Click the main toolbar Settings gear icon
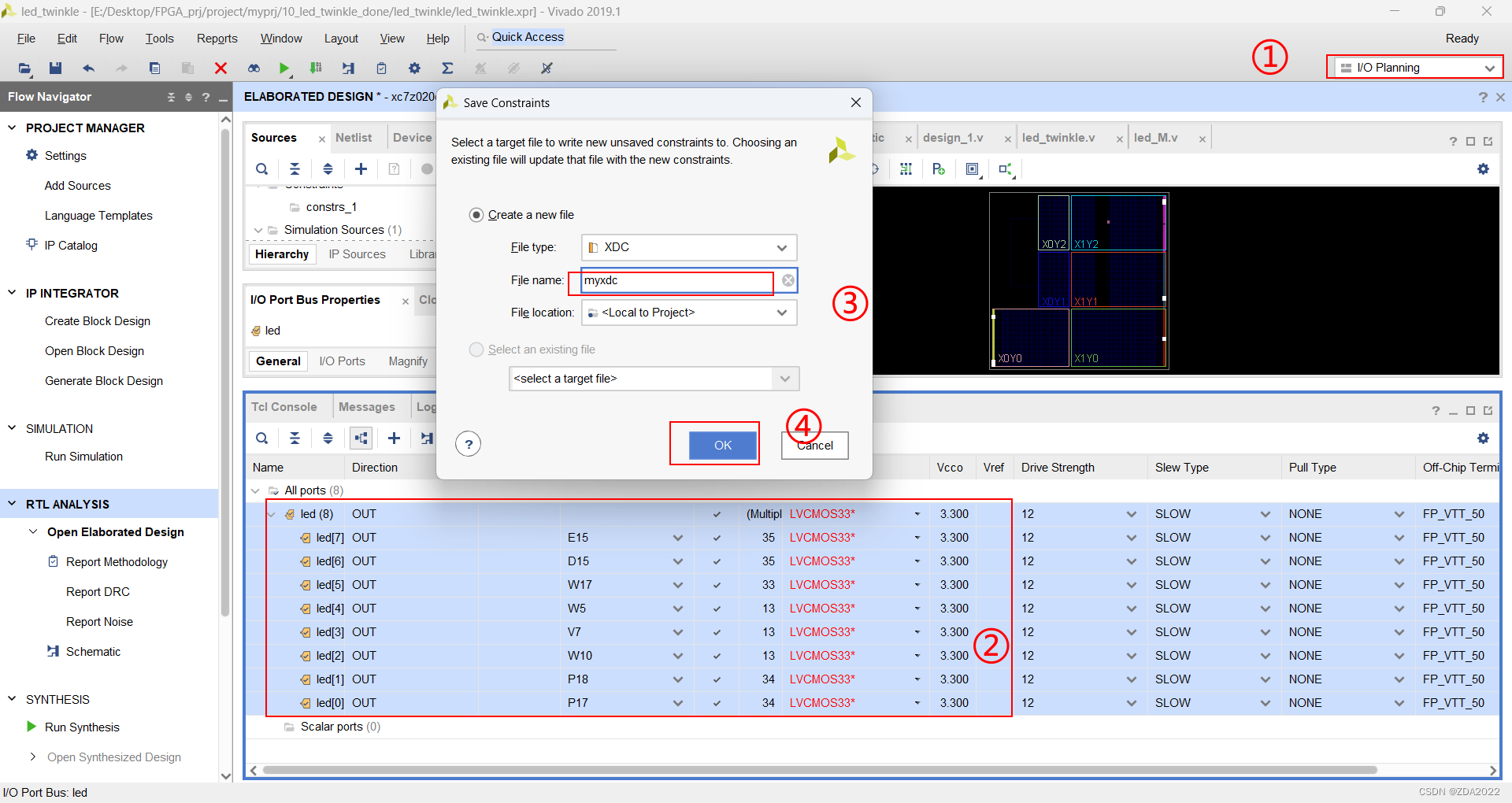1512x803 pixels. tap(415, 68)
